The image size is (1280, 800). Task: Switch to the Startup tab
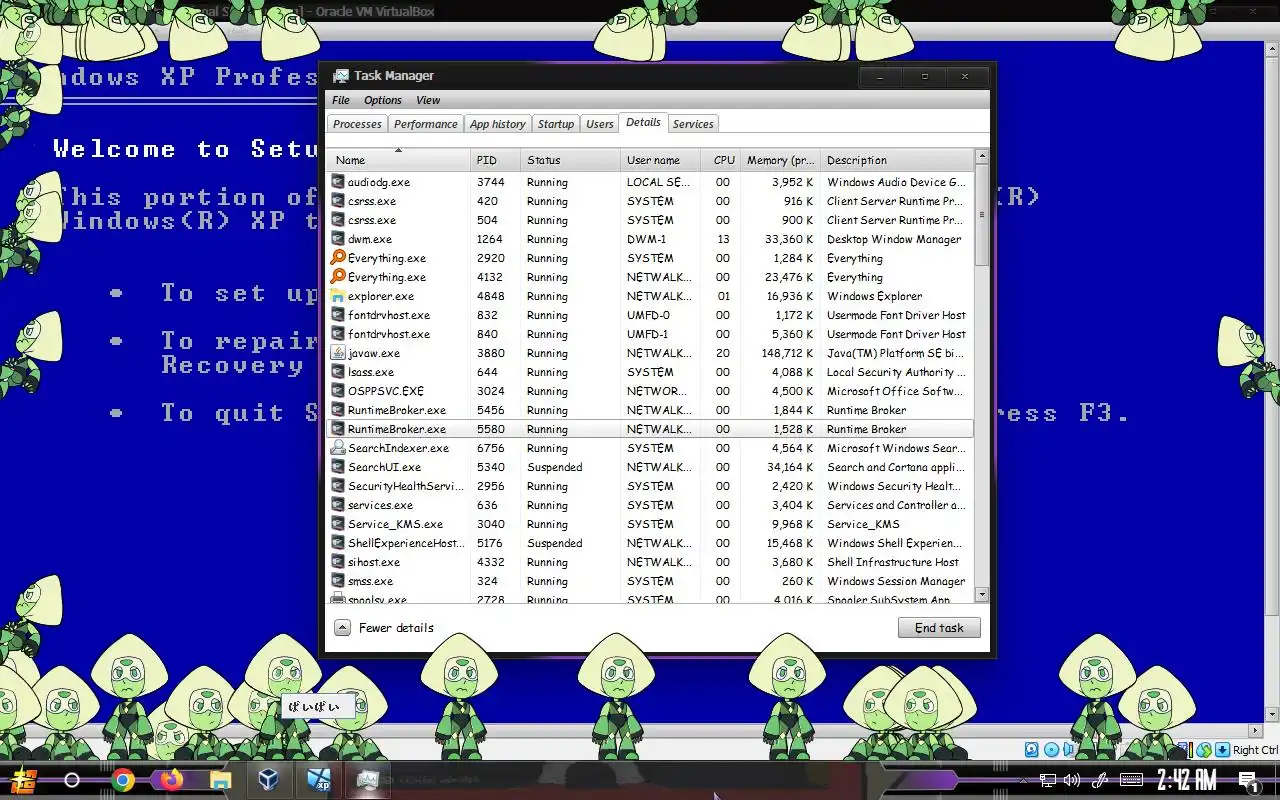[555, 124]
